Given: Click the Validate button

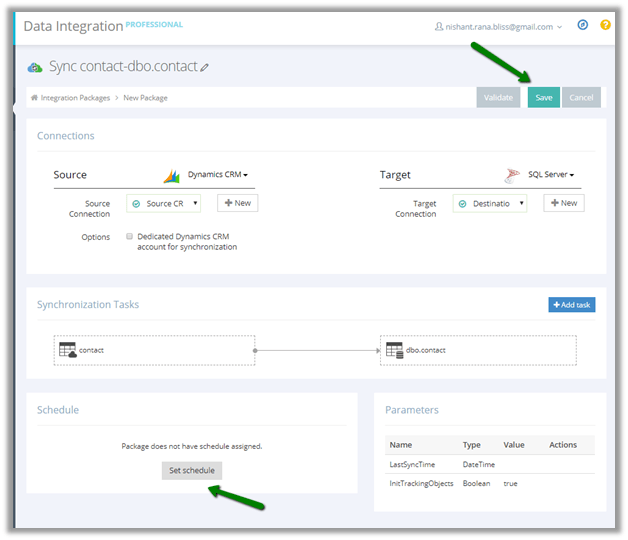Looking at the screenshot, I should 498,98.
